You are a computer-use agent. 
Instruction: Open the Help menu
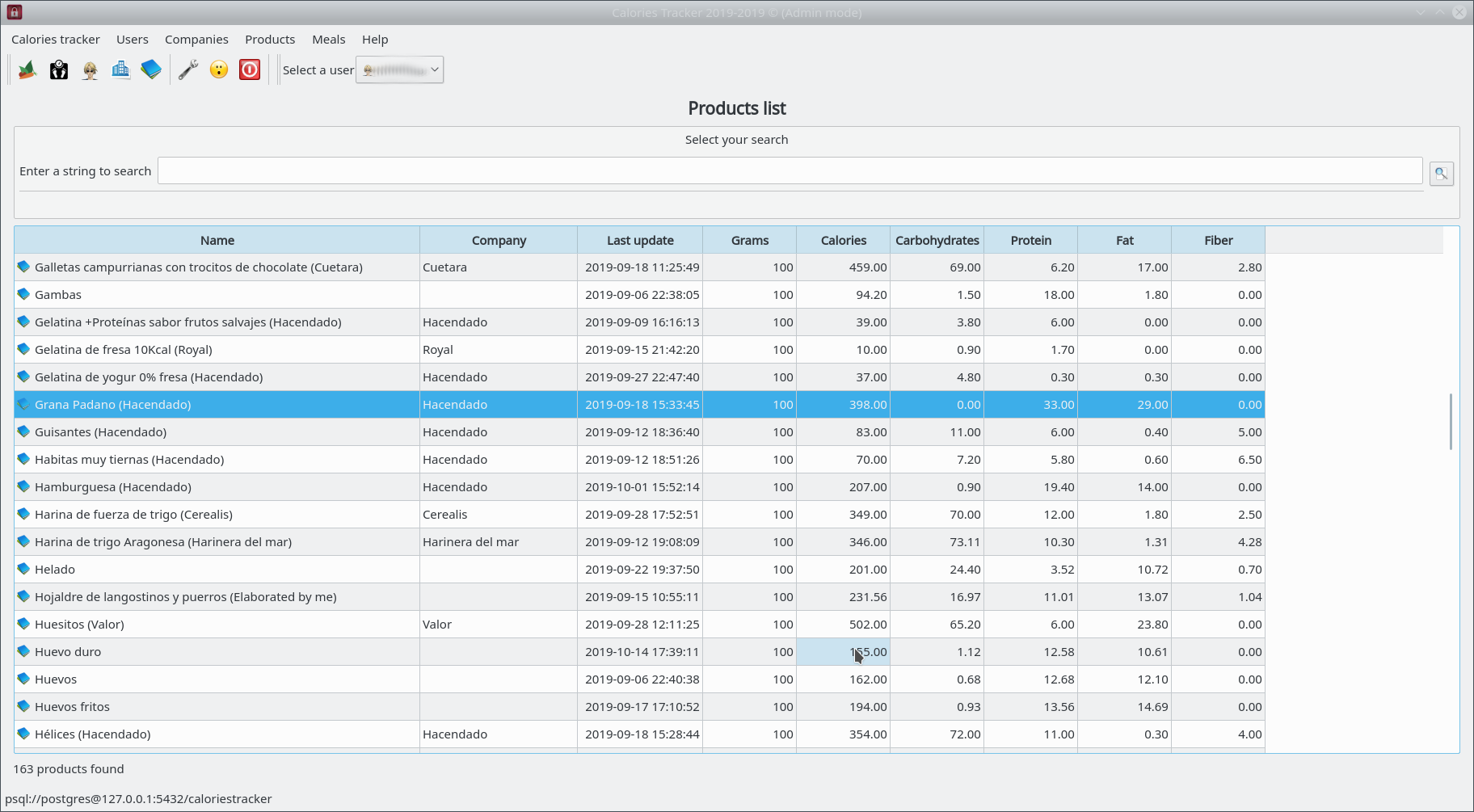[375, 40]
